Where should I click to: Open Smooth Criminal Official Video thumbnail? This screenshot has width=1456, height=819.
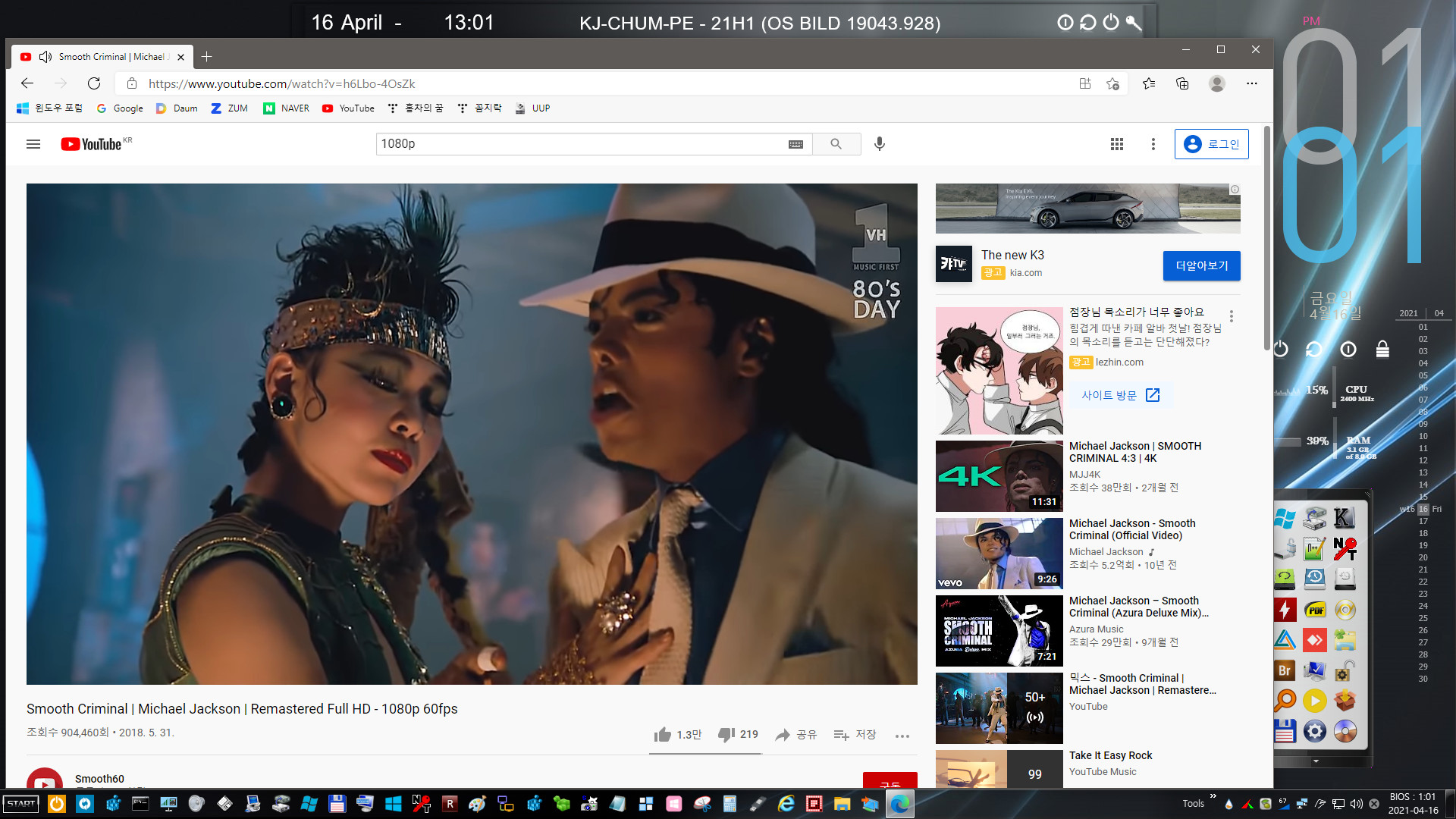coord(999,554)
